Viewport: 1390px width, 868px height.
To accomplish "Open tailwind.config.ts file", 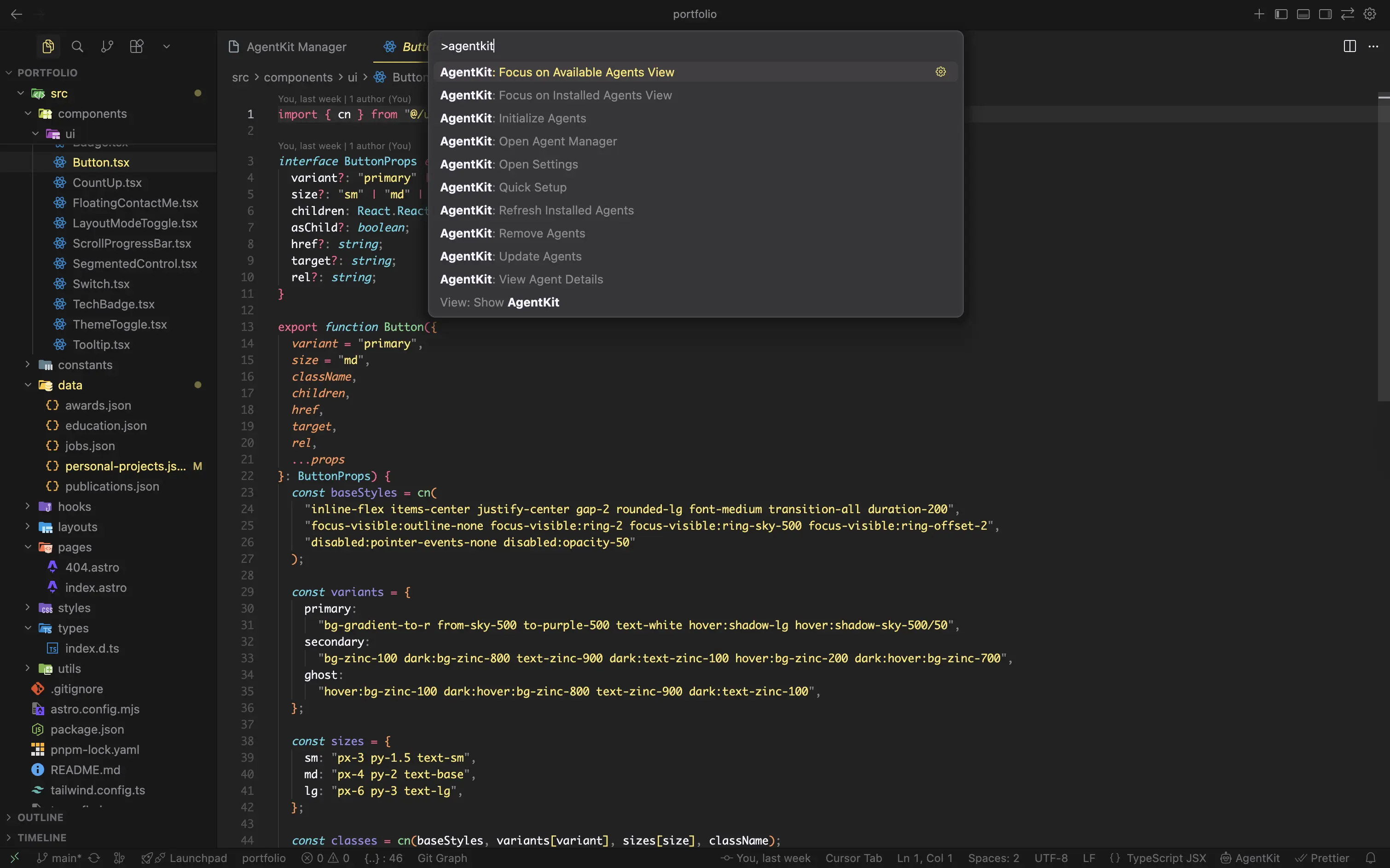I will [x=109, y=791].
